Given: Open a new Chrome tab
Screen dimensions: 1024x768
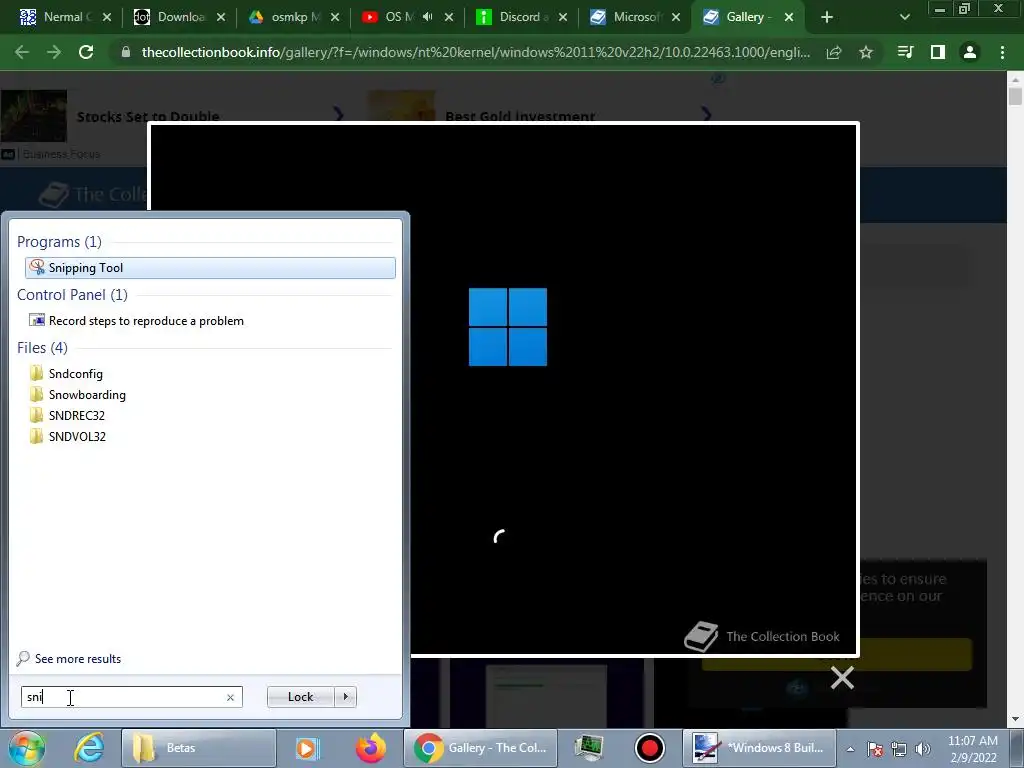Looking at the screenshot, I should pyautogui.click(x=827, y=17).
